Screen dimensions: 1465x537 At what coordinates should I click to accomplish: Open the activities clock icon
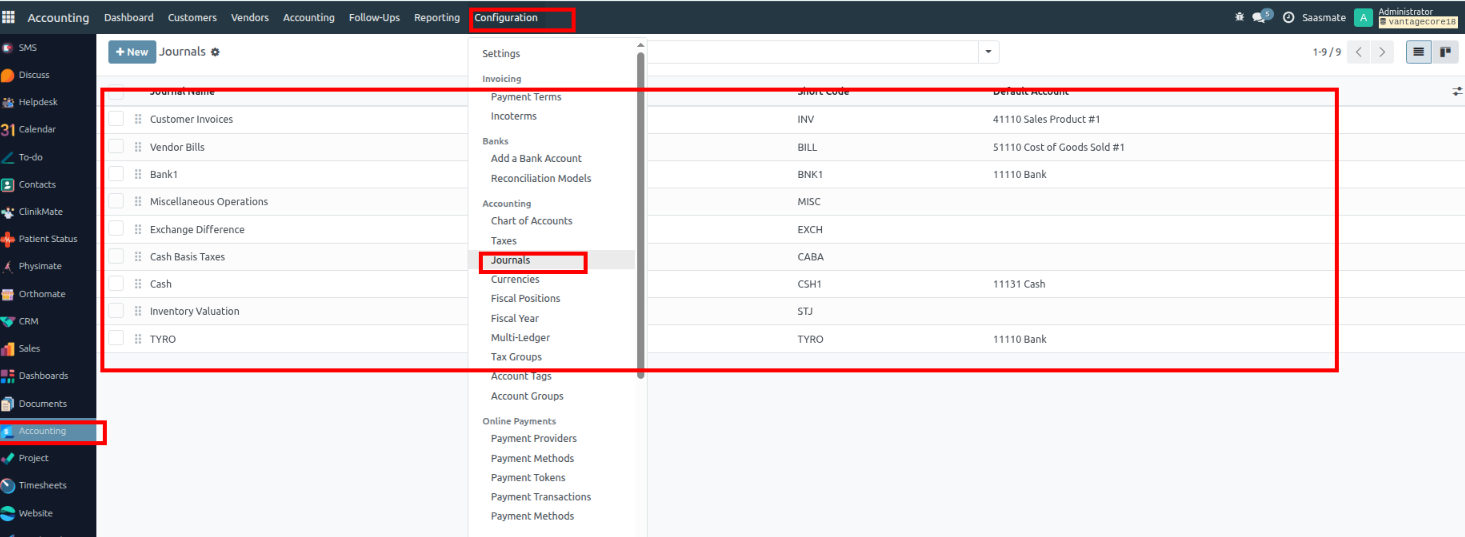point(1288,17)
